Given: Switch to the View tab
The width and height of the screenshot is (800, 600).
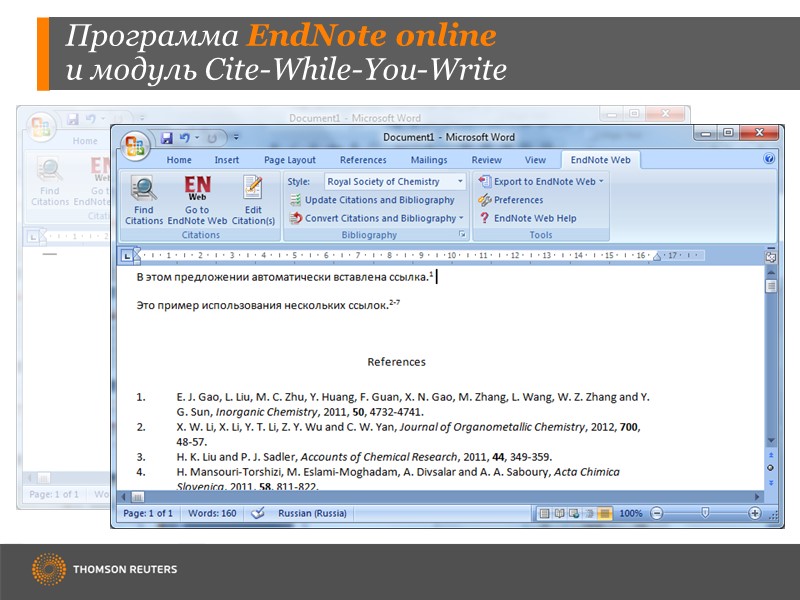Looking at the screenshot, I should 535,160.
